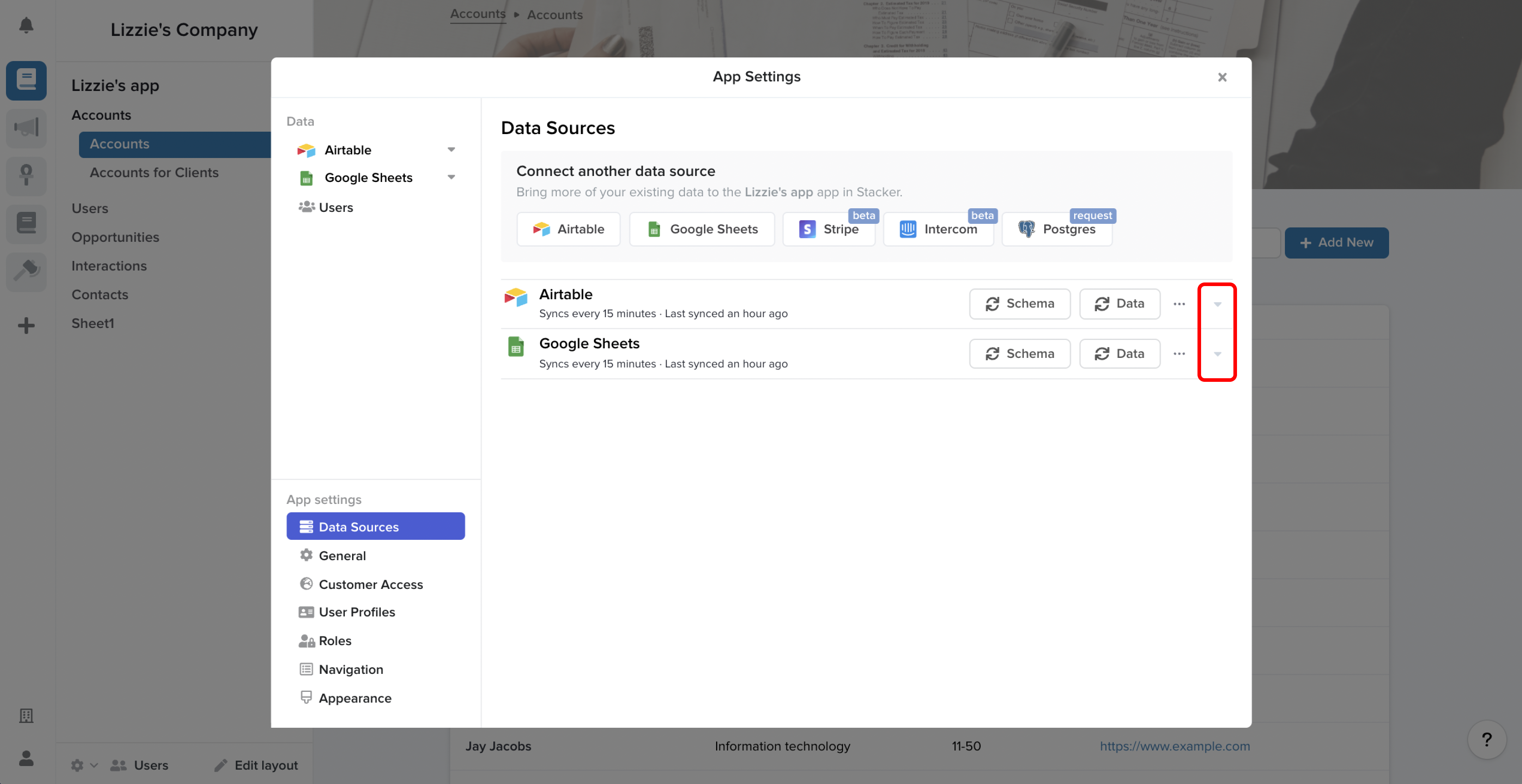Click Accounts breadcrumb link
1522x784 pixels.
[477, 14]
